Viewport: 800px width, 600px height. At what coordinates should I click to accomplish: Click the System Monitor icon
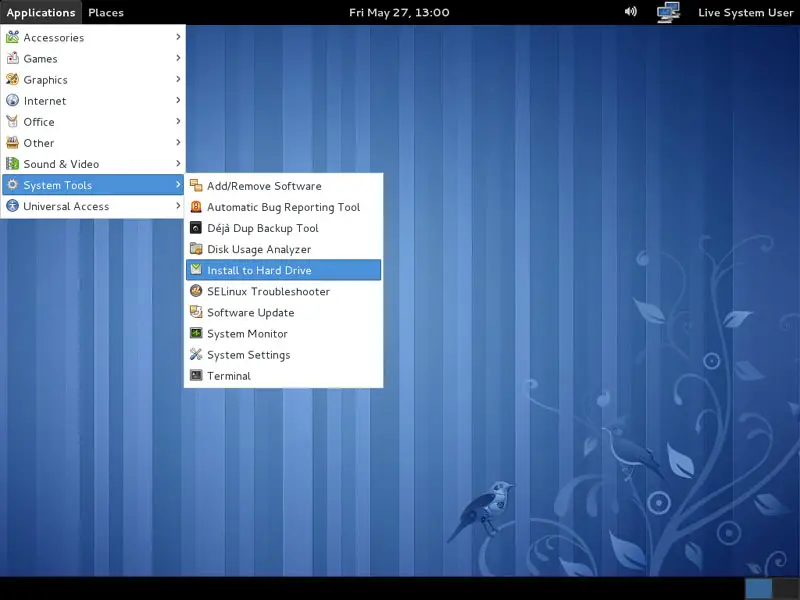(196, 334)
